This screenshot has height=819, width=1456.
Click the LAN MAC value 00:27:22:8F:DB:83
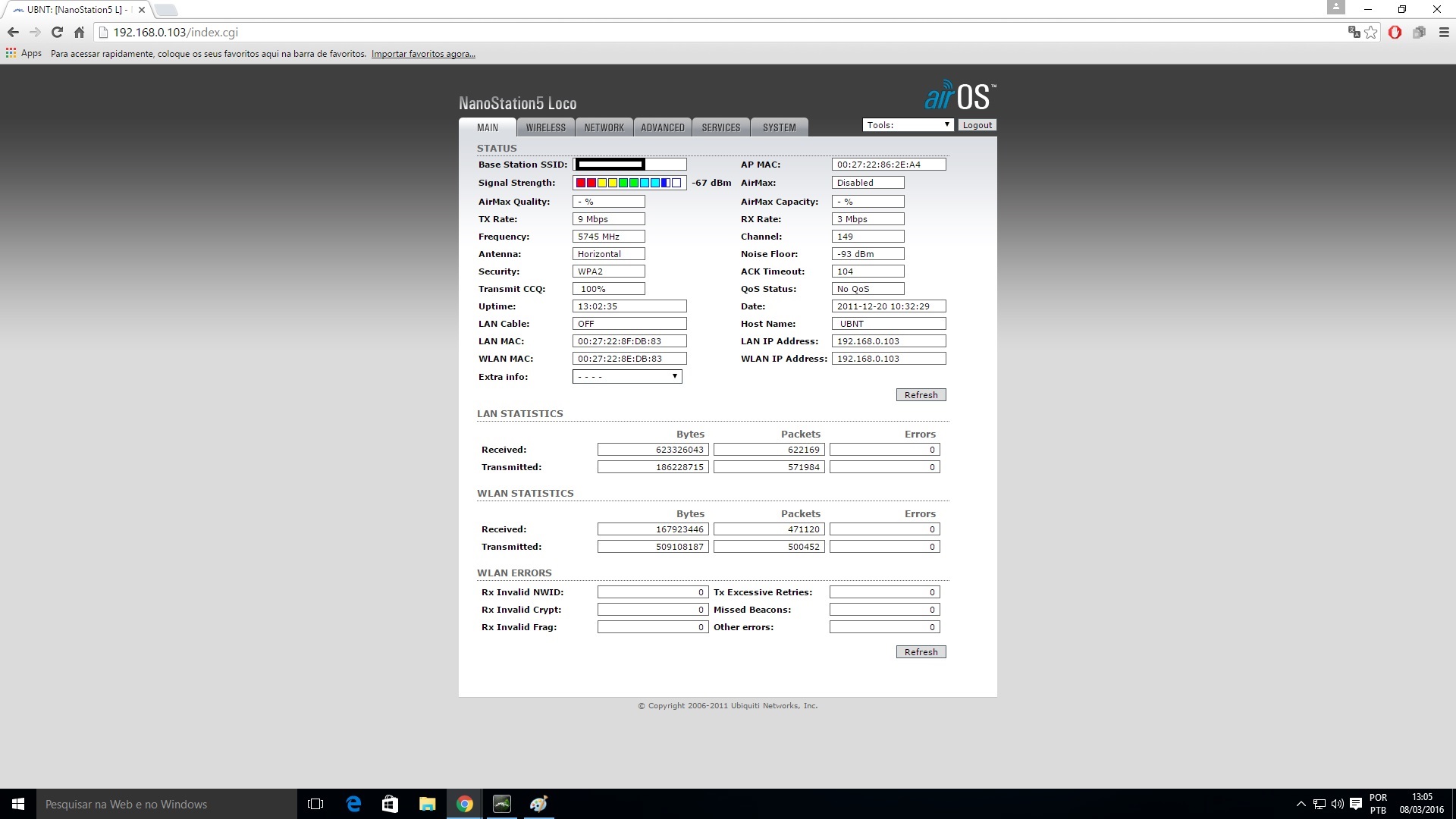629,341
